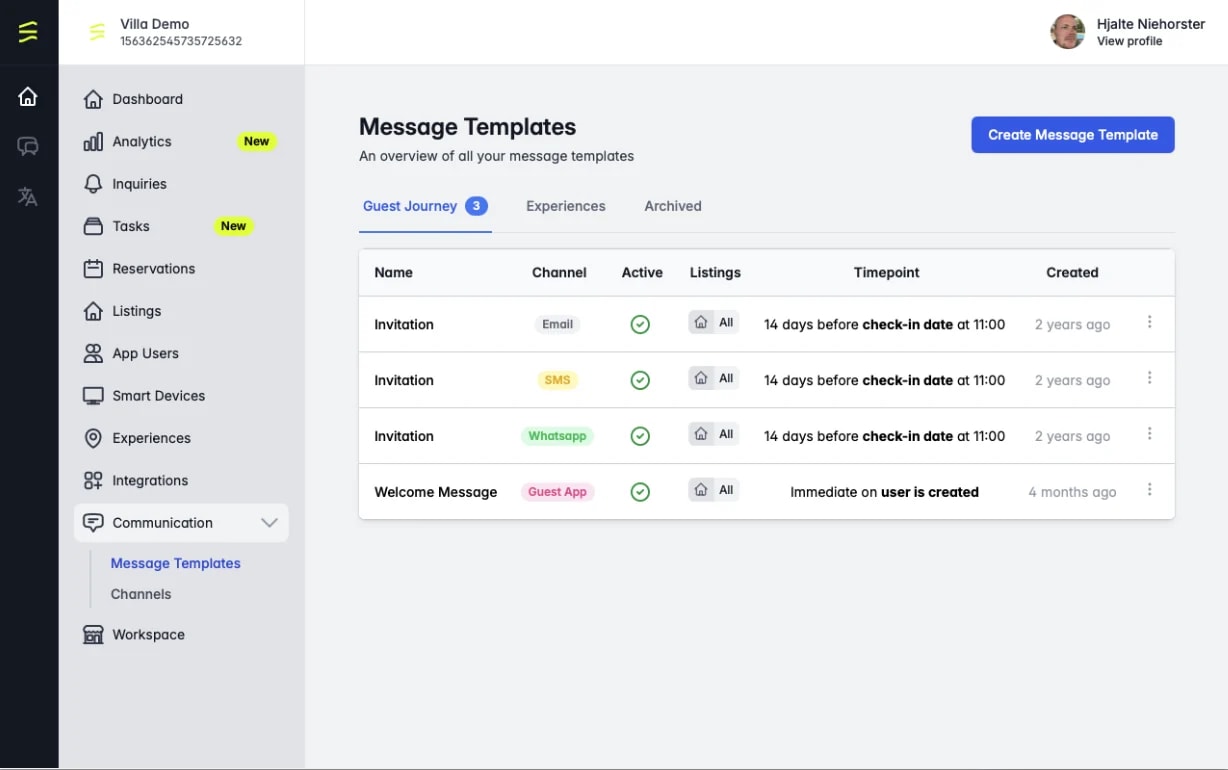Image resolution: width=1228 pixels, height=770 pixels.
Task: Click the Inquiries bell icon
Action: click(x=93, y=184)
